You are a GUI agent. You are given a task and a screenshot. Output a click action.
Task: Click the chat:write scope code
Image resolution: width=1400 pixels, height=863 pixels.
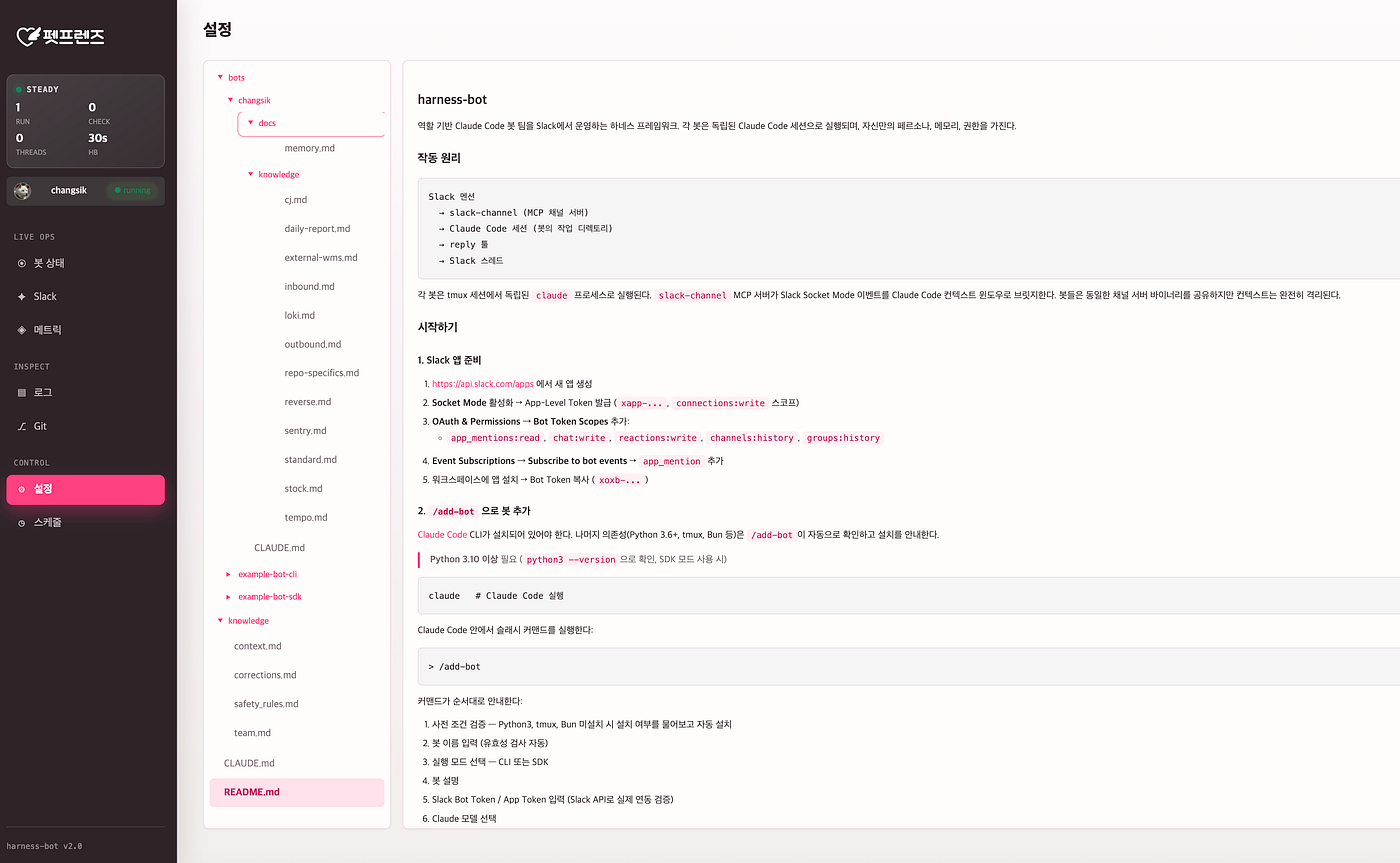[x=579, y=438]
